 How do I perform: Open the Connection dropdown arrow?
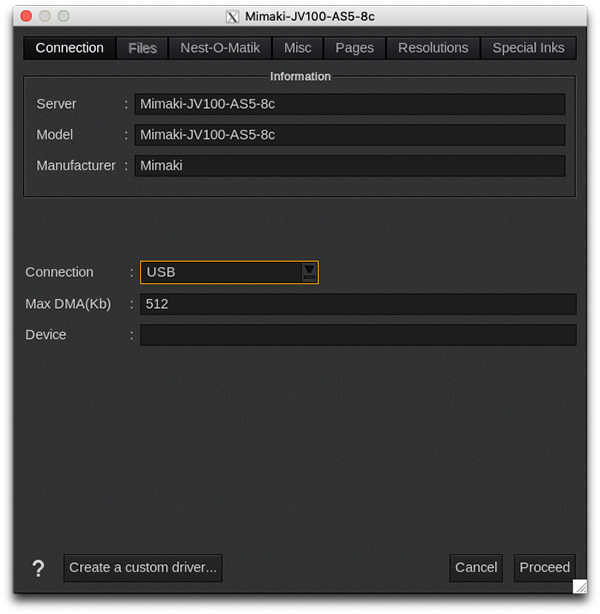click(309, 272)
